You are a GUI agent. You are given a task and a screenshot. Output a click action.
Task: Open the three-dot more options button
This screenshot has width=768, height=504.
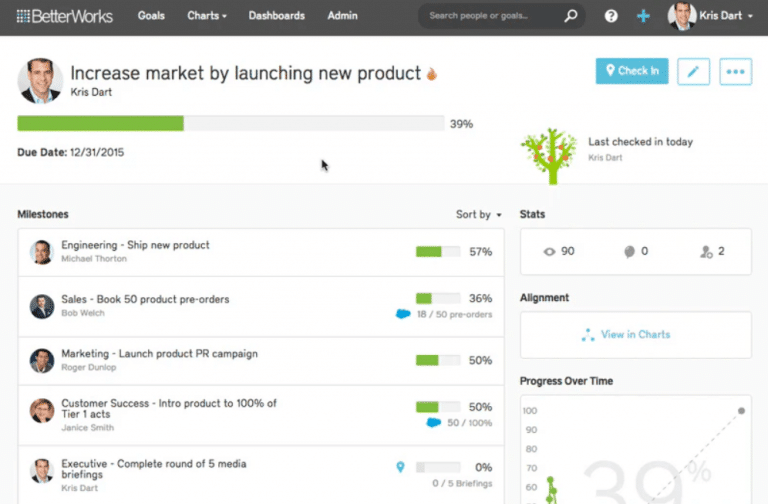[x=735, y=71]
